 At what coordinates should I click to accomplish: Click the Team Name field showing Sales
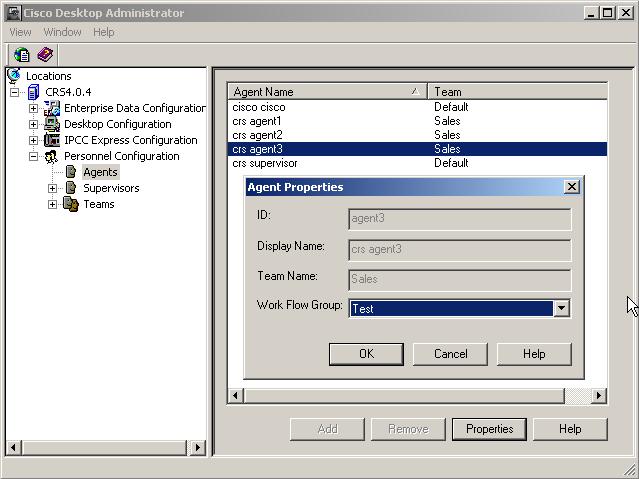click(460, 280)
